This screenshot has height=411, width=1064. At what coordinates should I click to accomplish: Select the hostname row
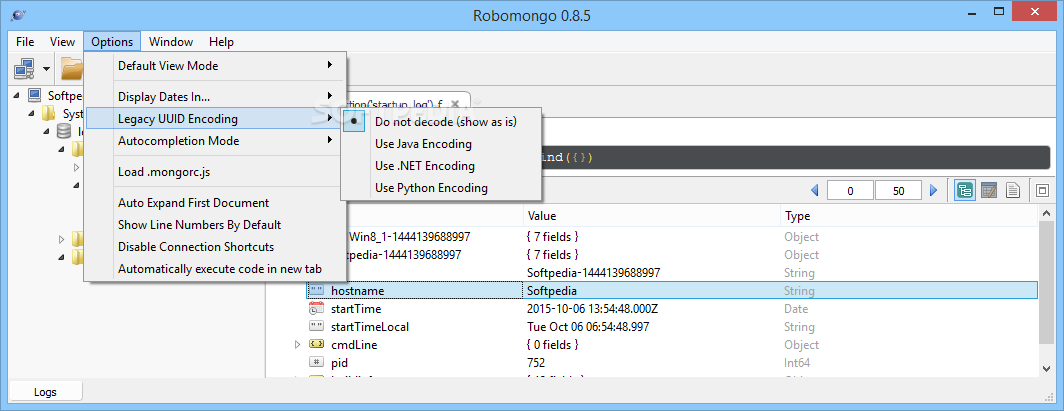672,291
